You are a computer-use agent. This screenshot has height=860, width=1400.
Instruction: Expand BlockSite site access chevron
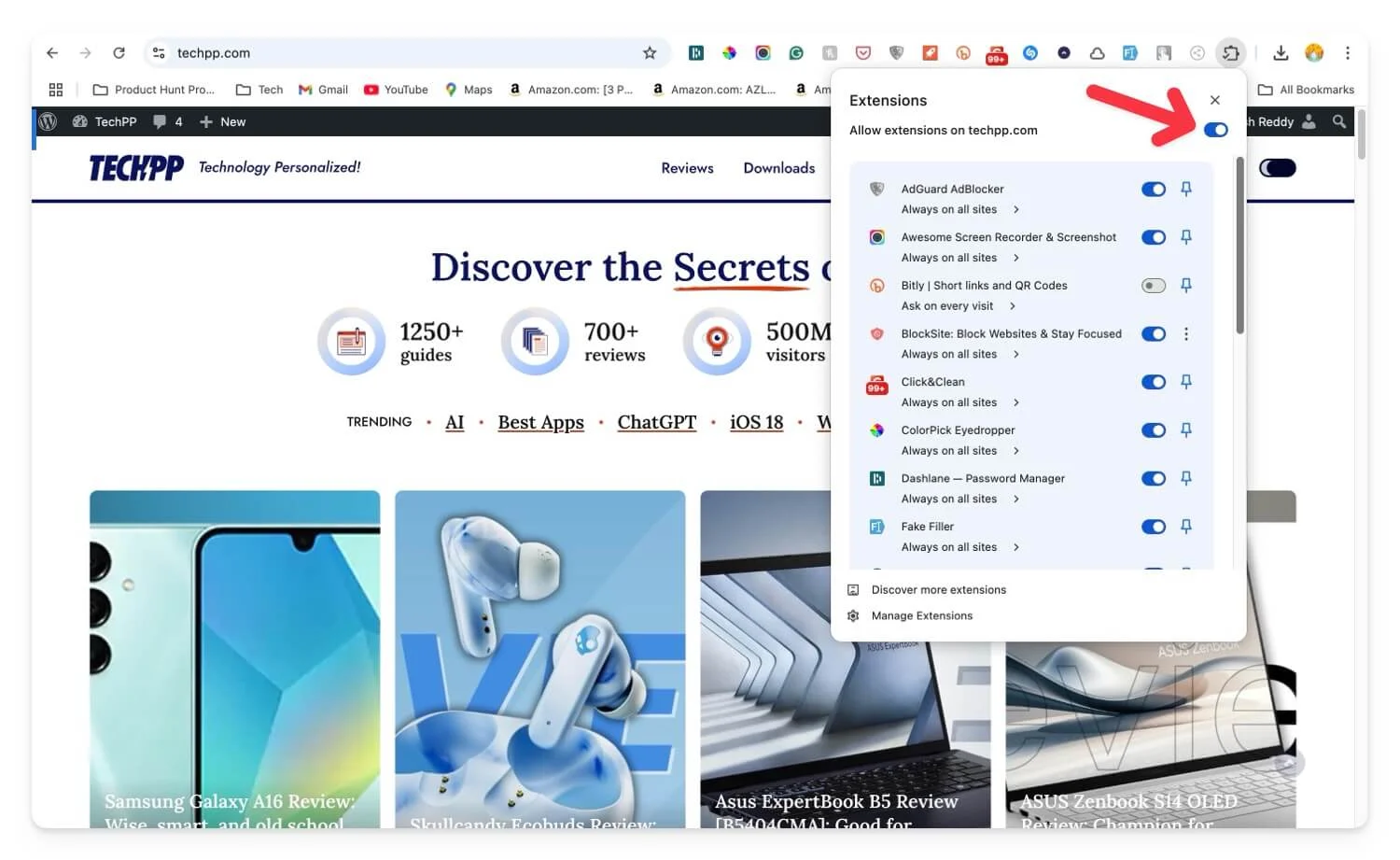tap(1016, 354)
